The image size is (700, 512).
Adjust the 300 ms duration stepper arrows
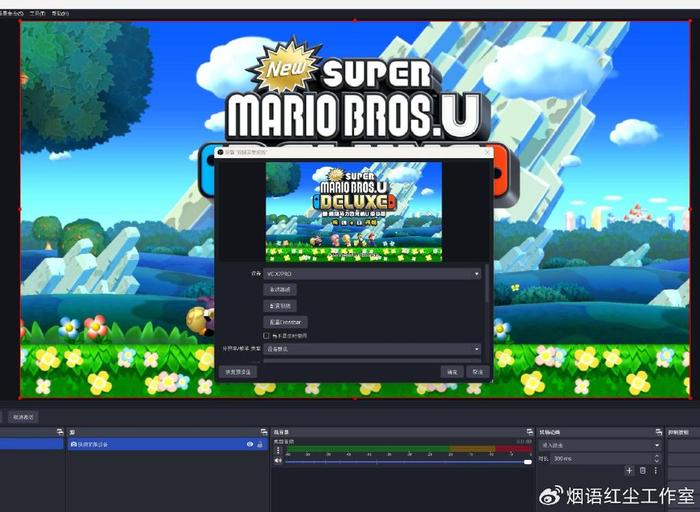656,458
